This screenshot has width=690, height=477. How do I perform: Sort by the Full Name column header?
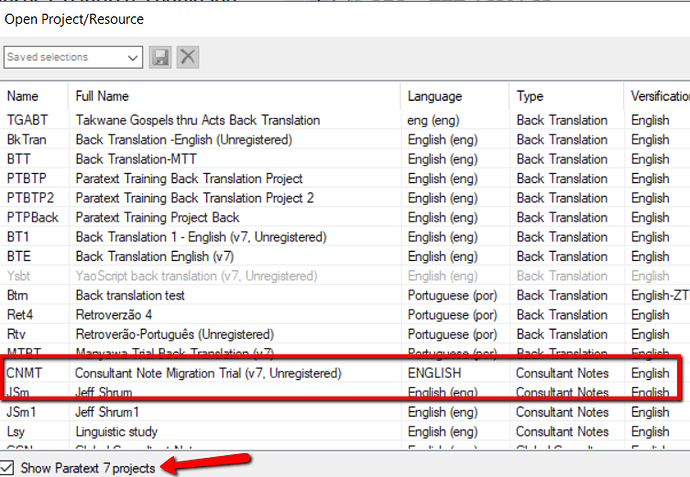pyautogui.click(x=102, y=96)
